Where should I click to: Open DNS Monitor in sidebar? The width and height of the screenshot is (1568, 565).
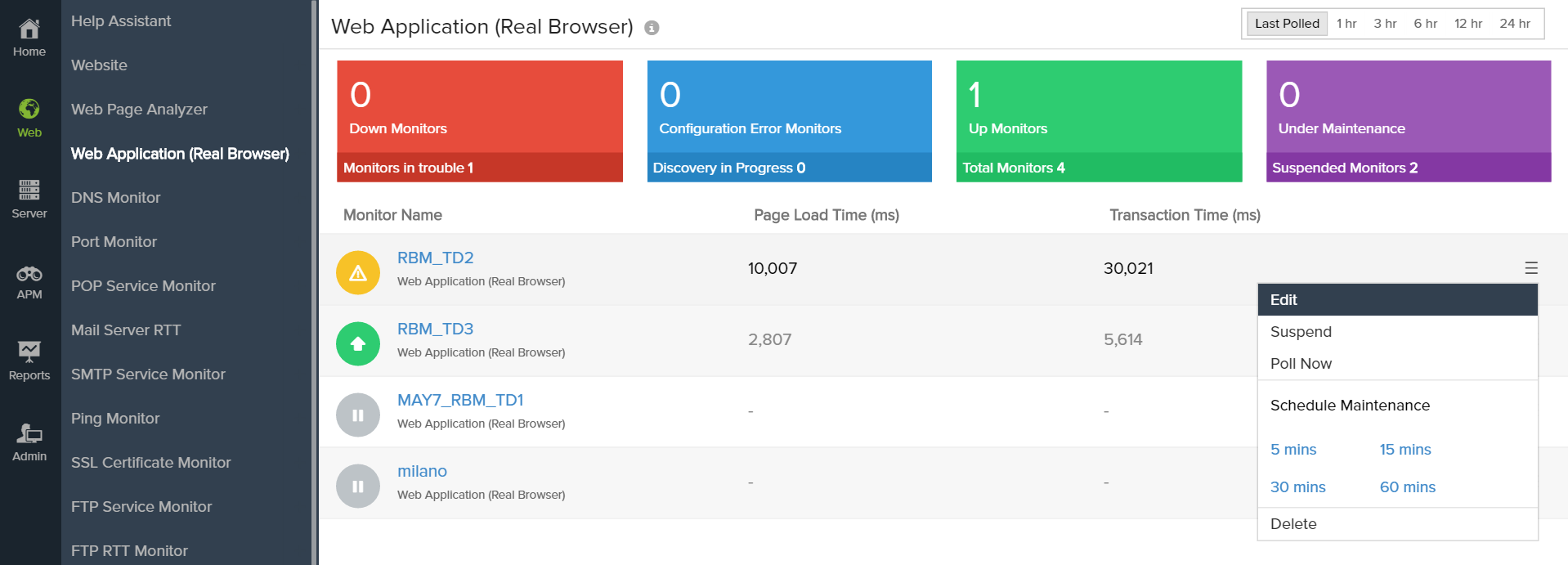tap(115, 198)
